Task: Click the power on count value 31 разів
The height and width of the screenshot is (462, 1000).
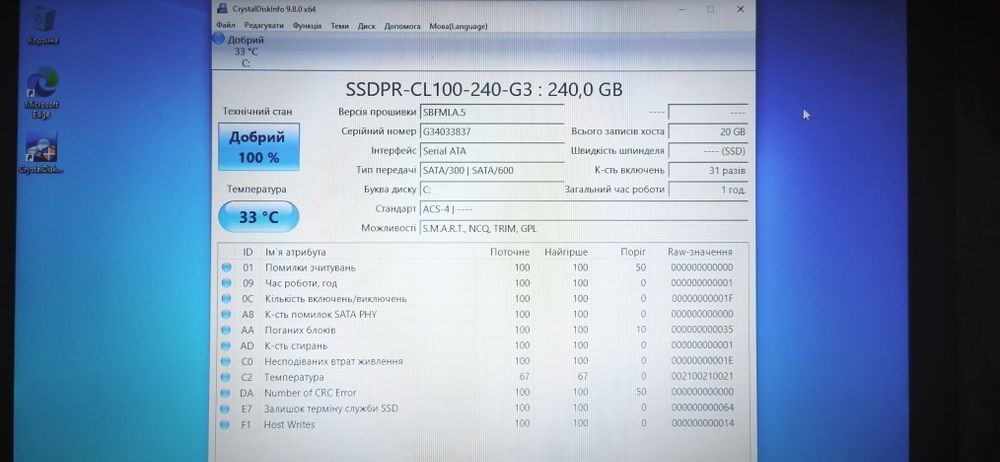Action: coord(708,170)
